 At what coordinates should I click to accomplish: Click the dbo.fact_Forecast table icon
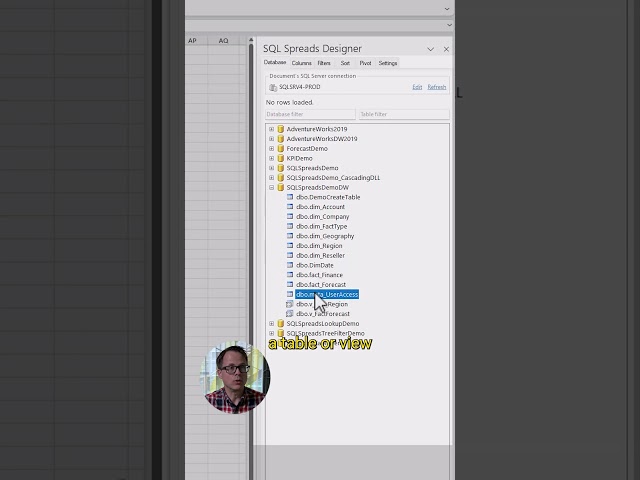290,284
